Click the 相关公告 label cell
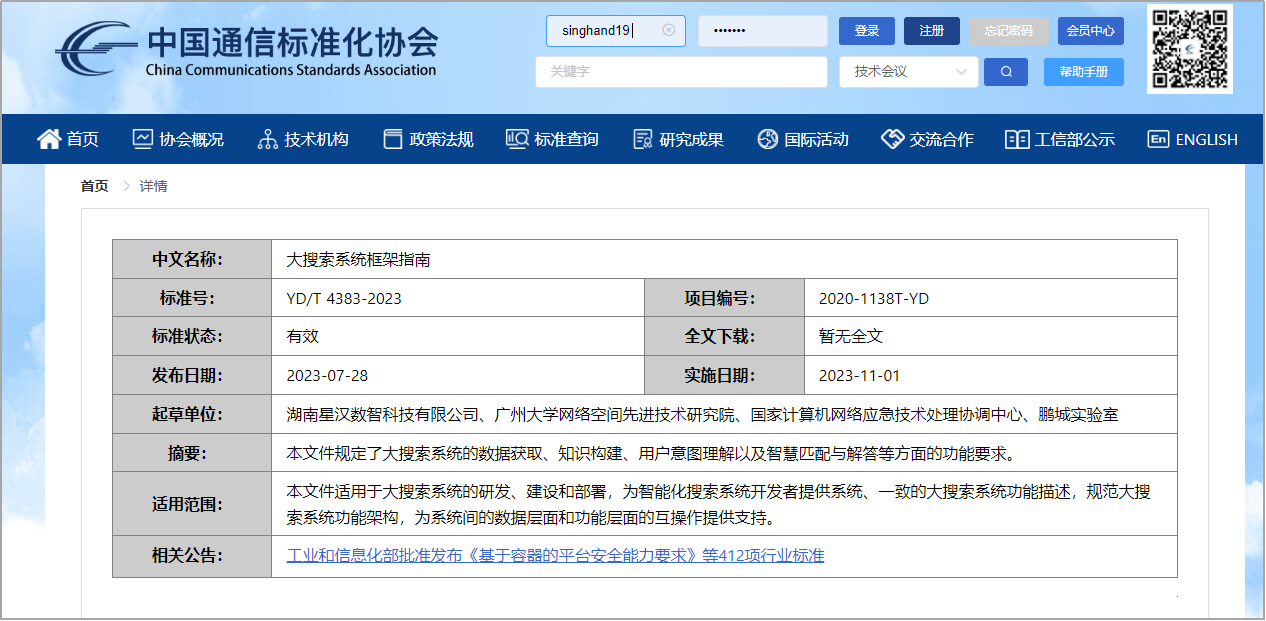 coord(192,556)
